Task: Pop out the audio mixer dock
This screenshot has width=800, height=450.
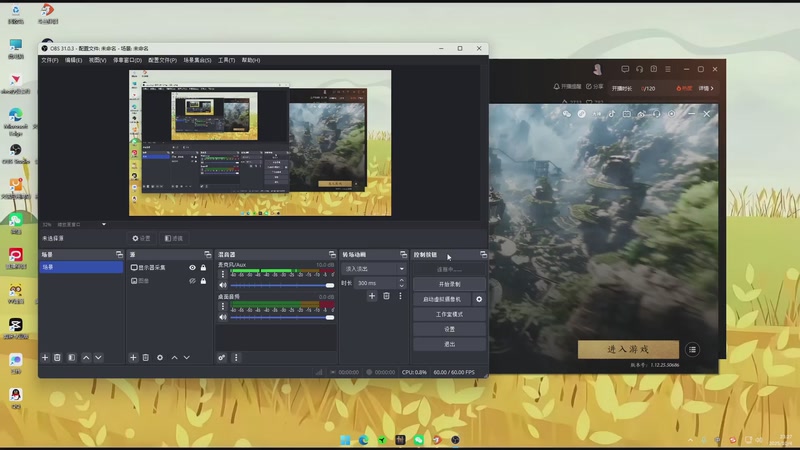Action: tap(332, 254)
